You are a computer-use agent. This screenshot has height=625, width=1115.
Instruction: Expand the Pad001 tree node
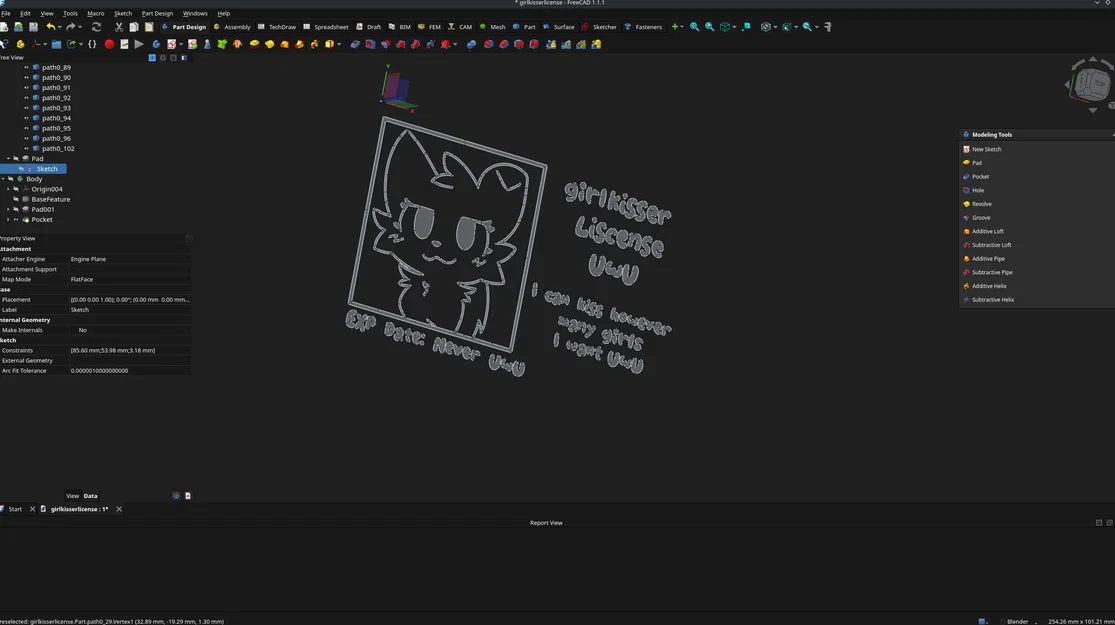(x=9, y=210)
